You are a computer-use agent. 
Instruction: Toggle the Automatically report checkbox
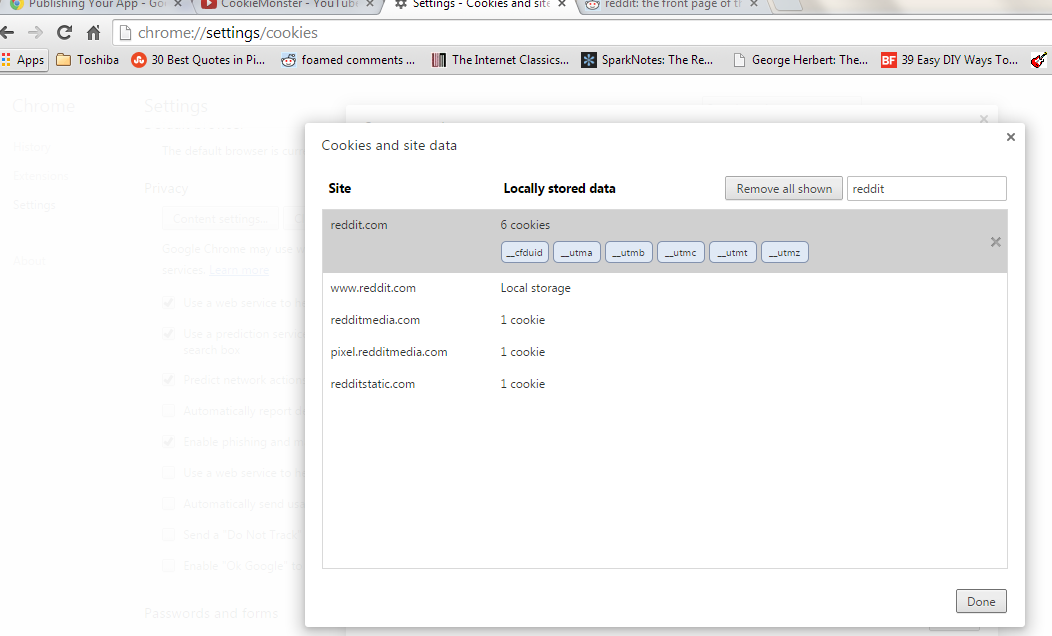pos(168,411)
